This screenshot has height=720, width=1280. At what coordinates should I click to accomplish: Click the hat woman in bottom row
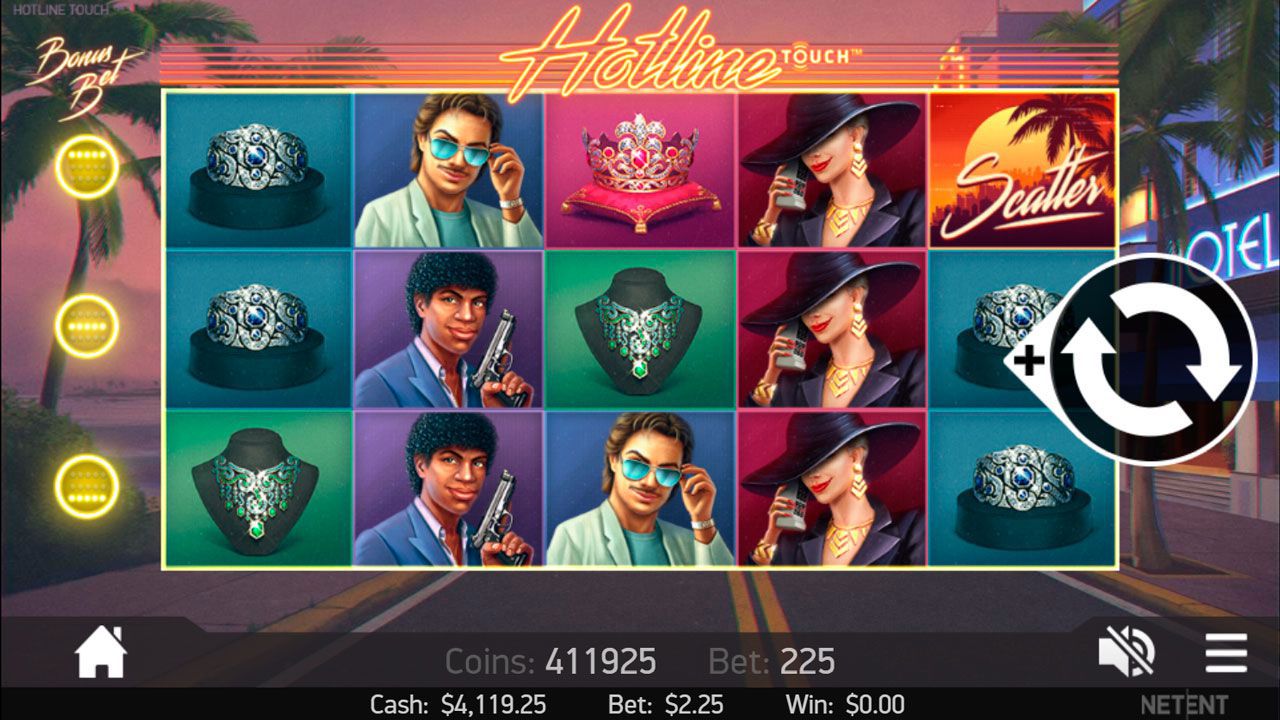(832, 488)
